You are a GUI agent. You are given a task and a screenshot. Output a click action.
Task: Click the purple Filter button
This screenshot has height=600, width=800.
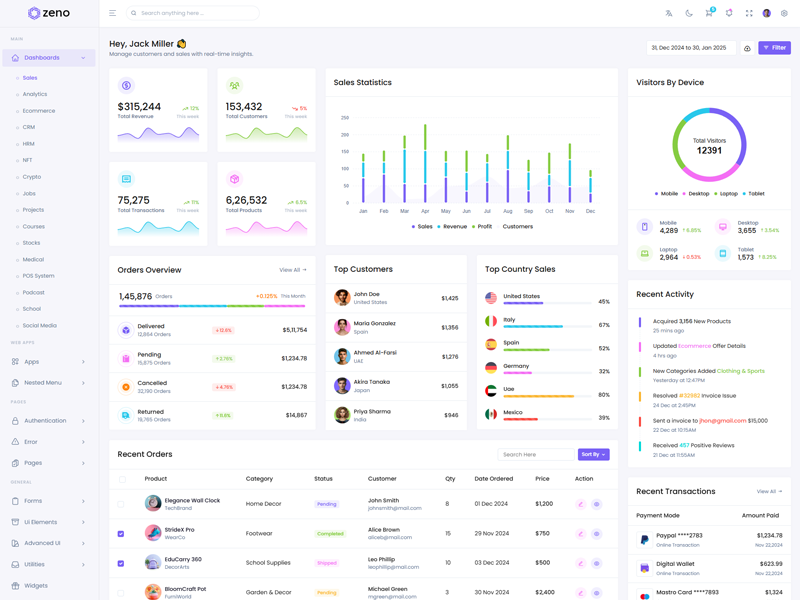tap(774, 48)
